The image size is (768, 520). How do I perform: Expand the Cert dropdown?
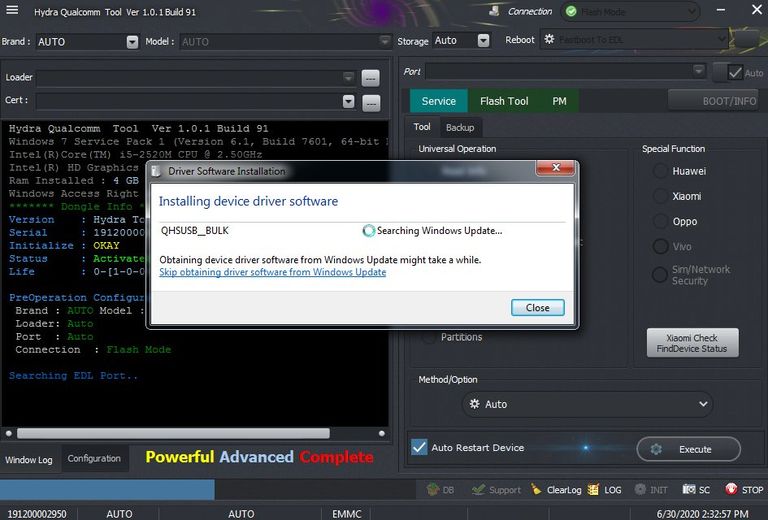(x=349, y=101)
